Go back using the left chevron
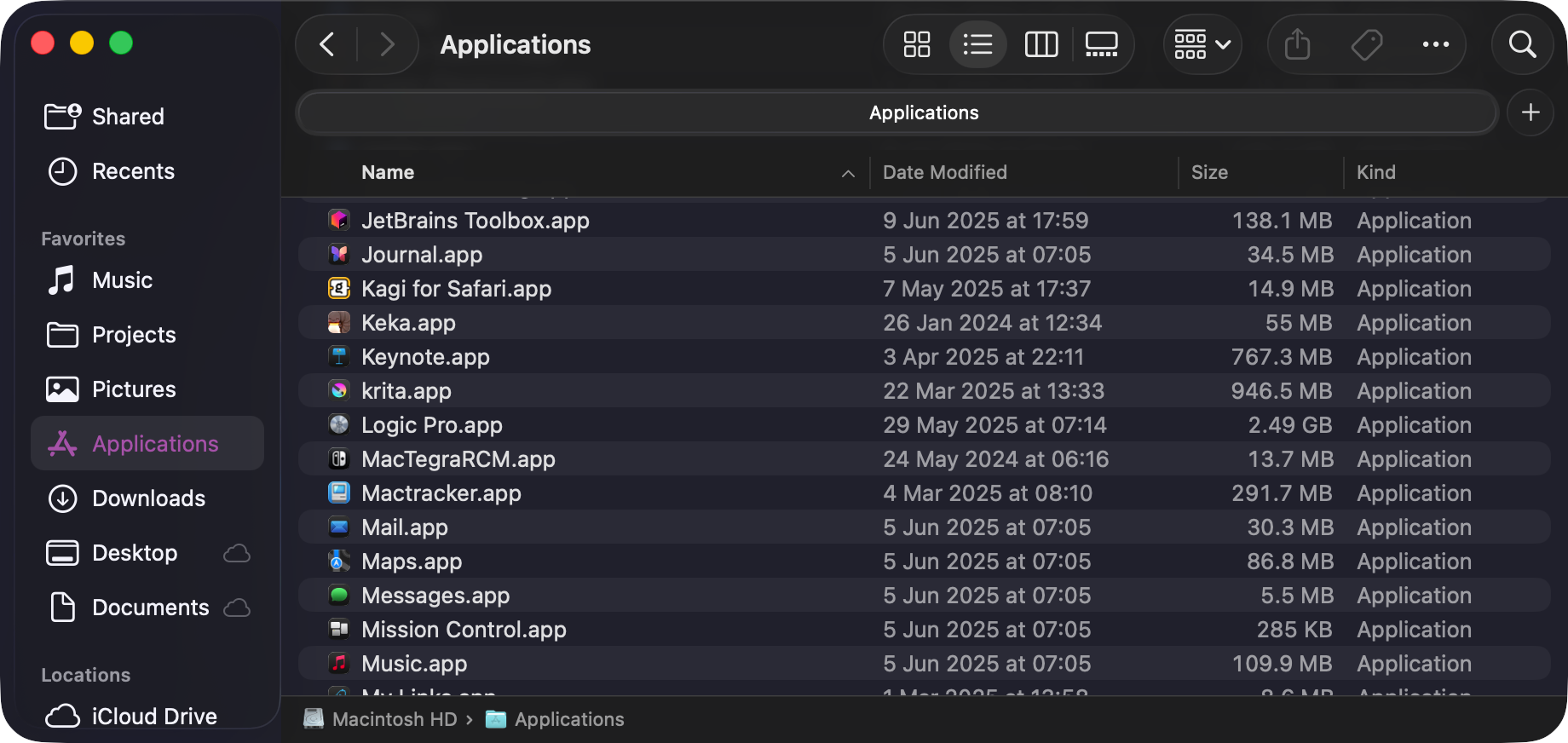The image size is (1568, 743). point(327,44)
